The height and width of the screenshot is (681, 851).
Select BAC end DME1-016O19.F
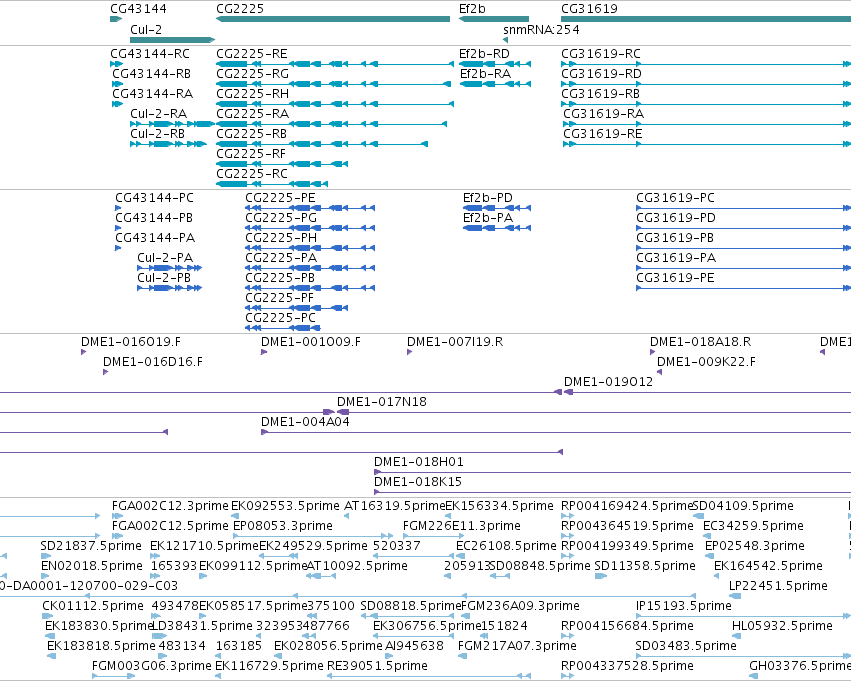click(x=84, y=352)
